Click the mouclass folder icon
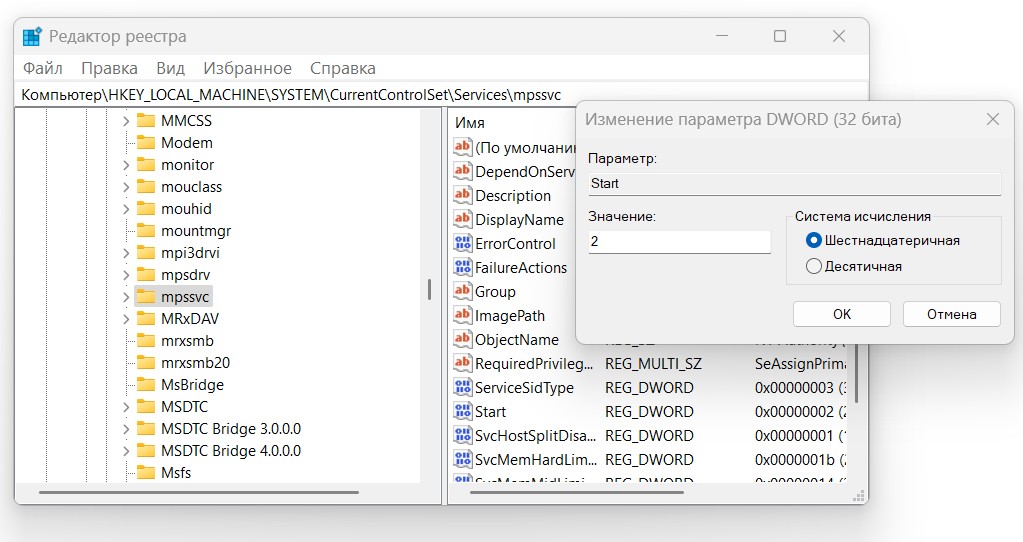Image resolution: width=1023 pixels, height=542 pixels. click(x=145, y=187)
